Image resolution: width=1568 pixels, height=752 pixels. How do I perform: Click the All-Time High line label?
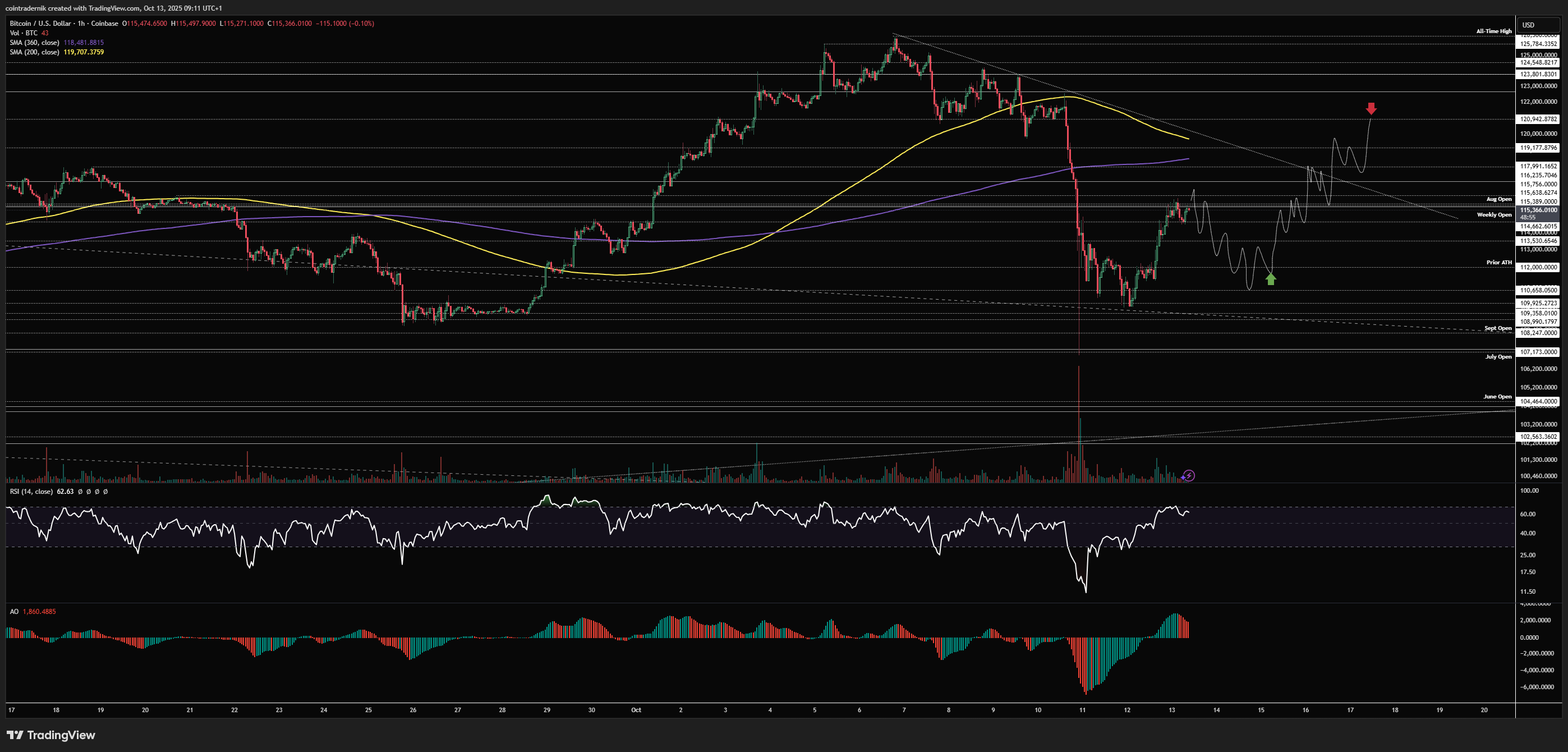(1493, 31)
